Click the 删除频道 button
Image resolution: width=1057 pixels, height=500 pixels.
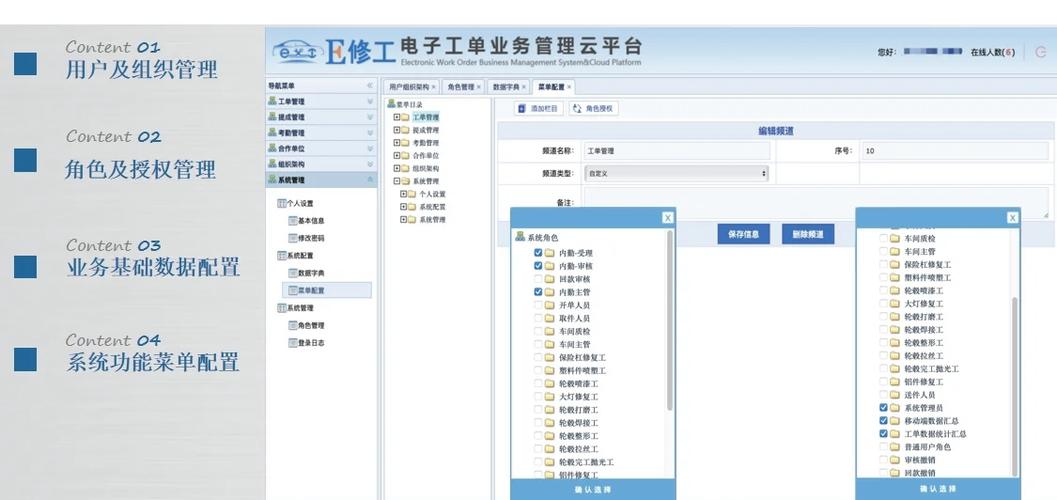tap(808, 234)
